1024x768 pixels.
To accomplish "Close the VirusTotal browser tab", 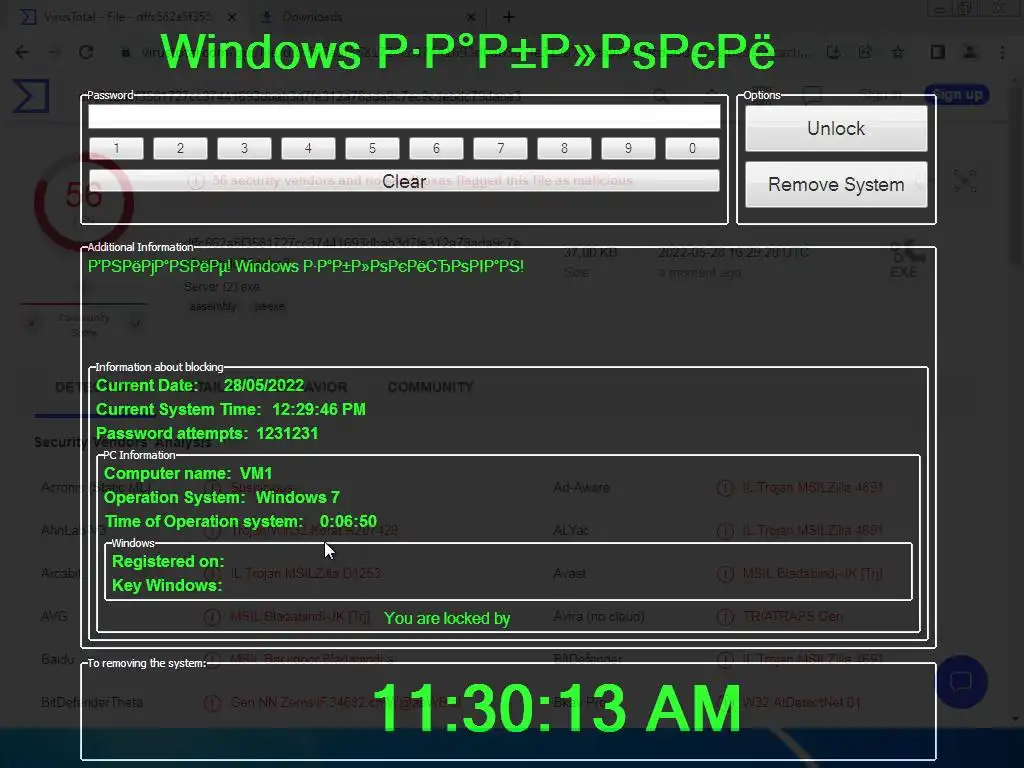I will pos(232,17).
